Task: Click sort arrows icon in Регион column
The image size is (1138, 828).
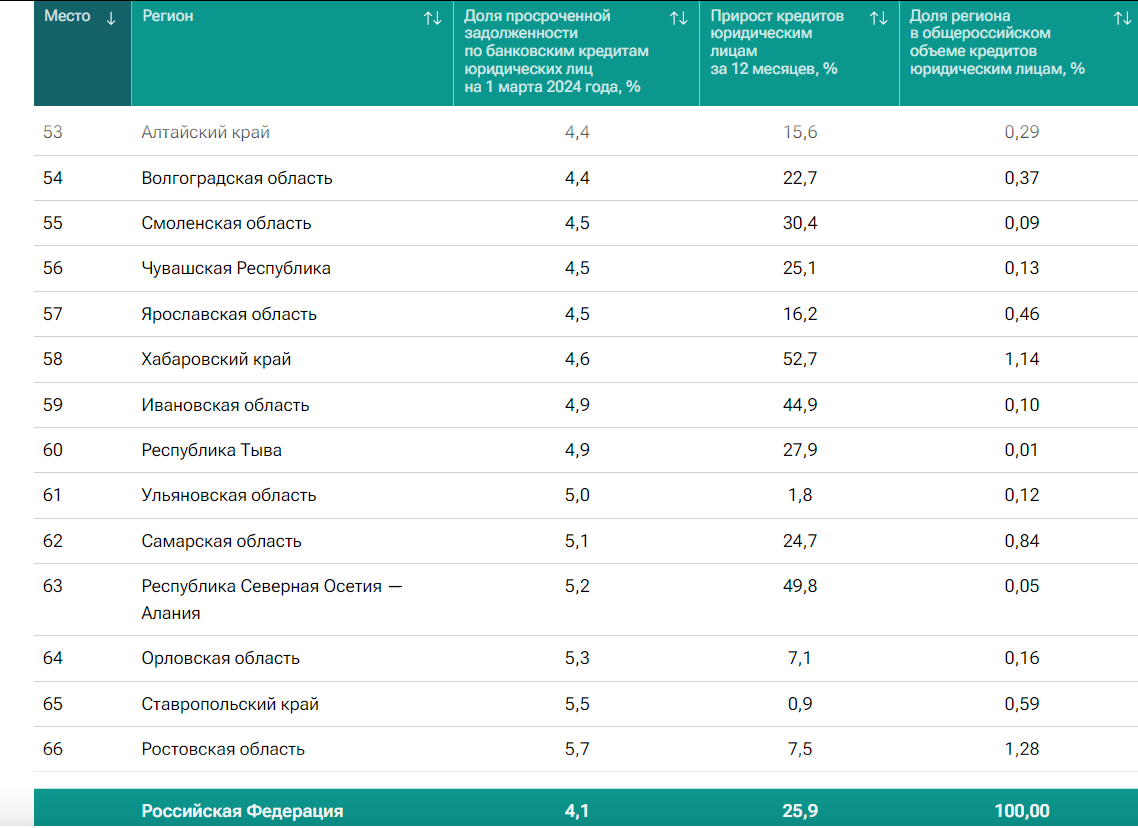Action: 432,18
